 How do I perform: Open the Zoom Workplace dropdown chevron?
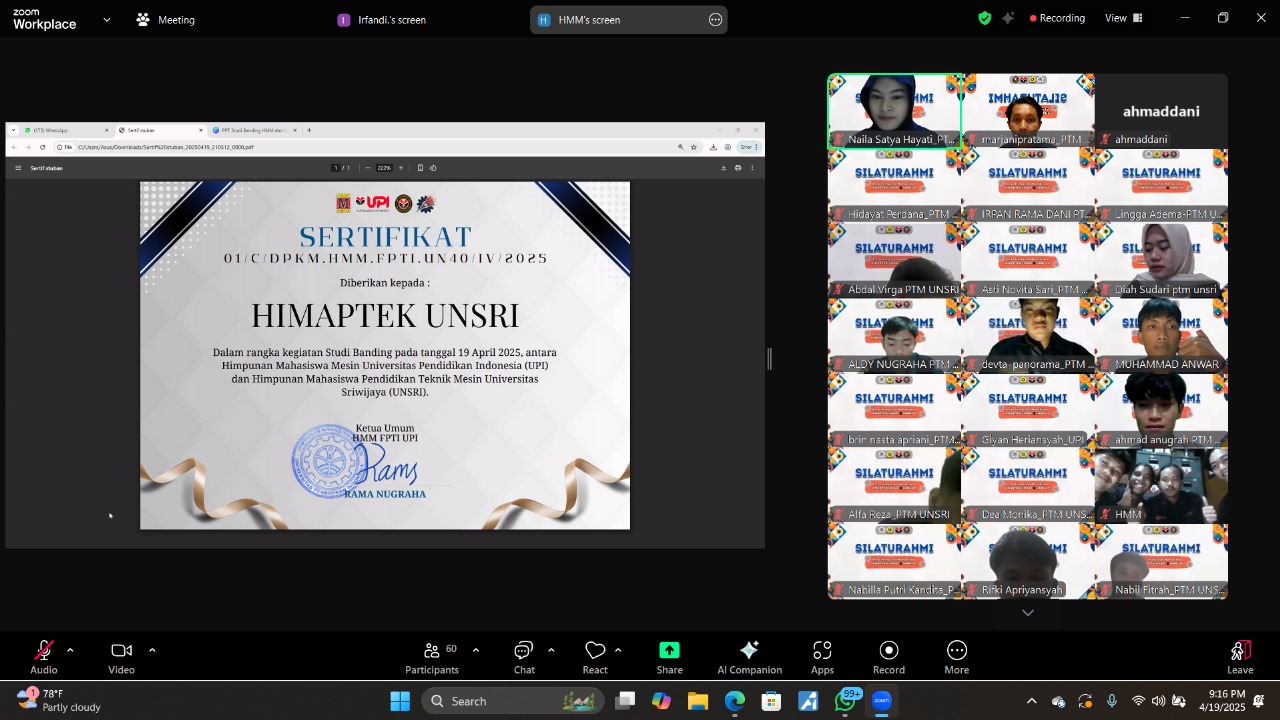point(107,19)
